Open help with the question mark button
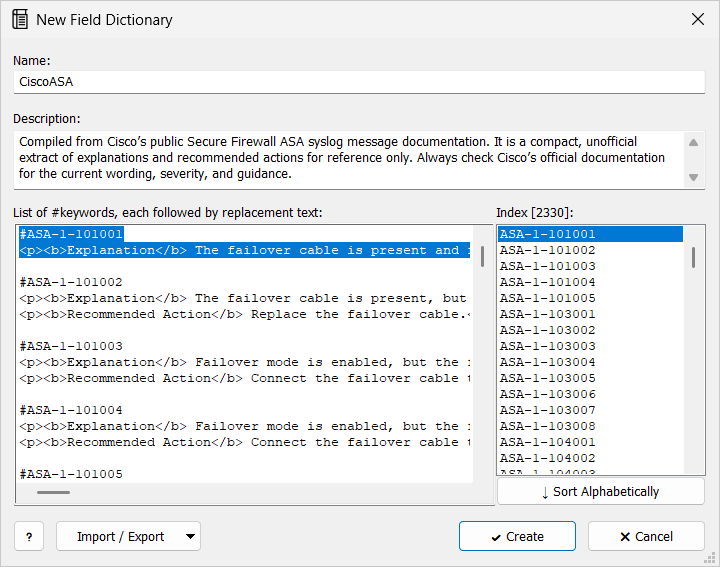This screenshot has width=720, height=567. pos(29,536)
